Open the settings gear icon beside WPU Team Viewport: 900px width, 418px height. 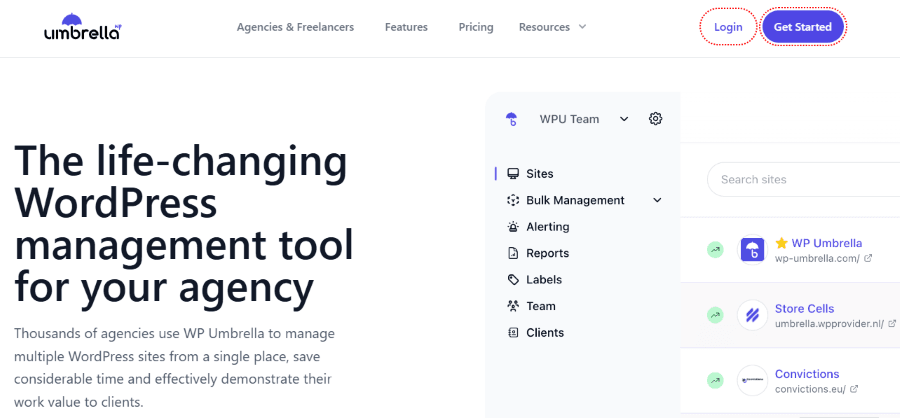[x=655, y=119]
